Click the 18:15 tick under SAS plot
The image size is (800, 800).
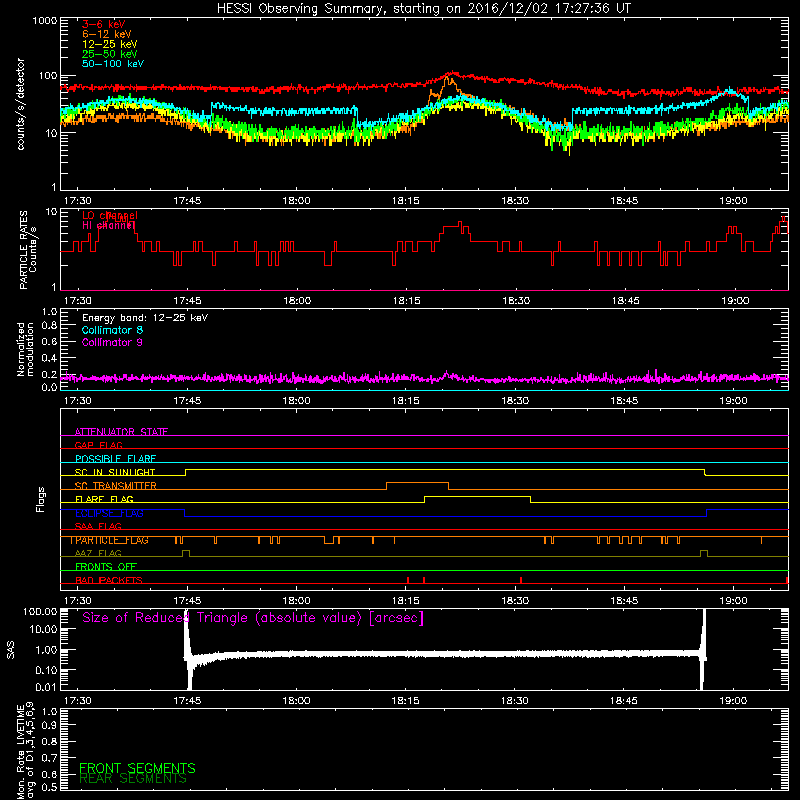coord(405,701)
